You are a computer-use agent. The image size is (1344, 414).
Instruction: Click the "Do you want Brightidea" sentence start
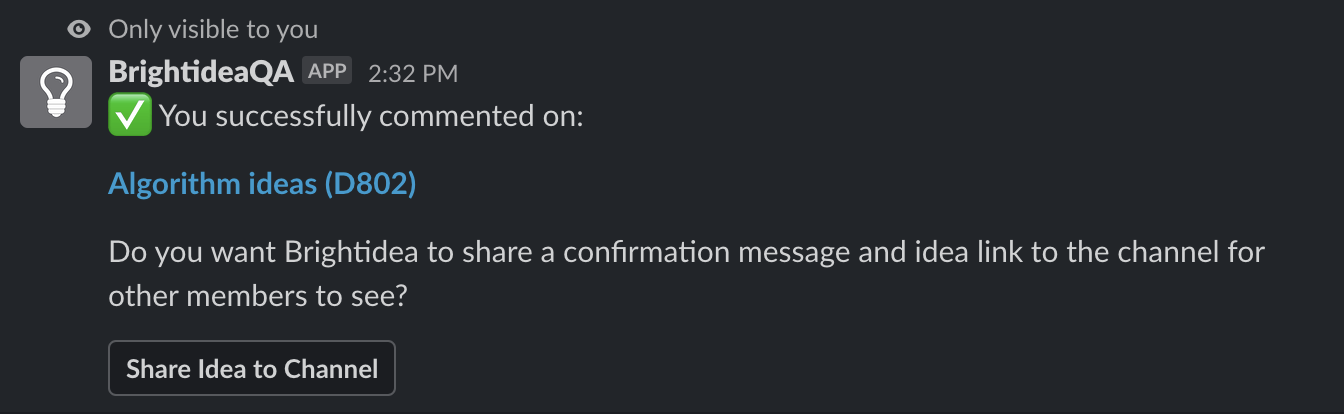coord(265,251)
